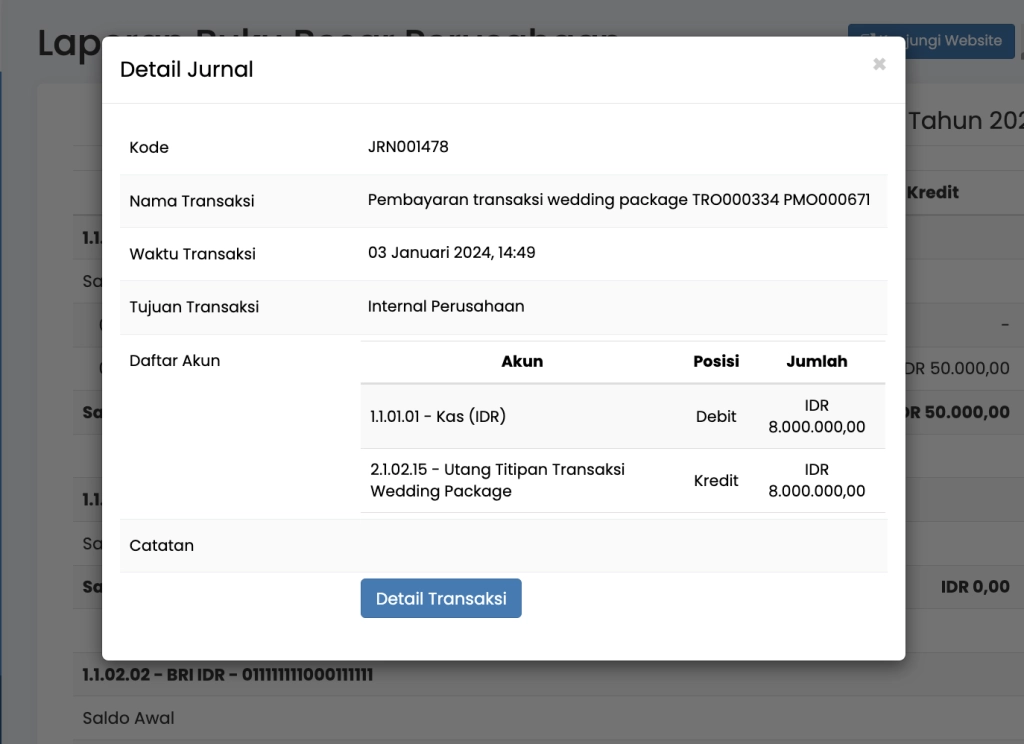Click the 1.1.02.02 - BRI IDR account heading
This screenshot has height=744, width=1024.
[x=227, y=675]
